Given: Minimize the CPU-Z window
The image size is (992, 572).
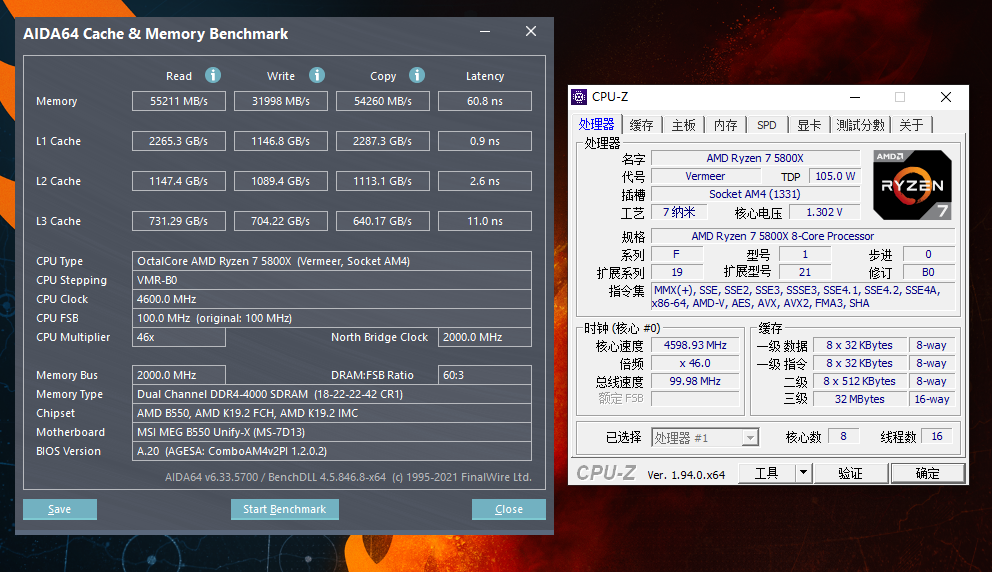Looking at the screenshot, I should point(855,97).
